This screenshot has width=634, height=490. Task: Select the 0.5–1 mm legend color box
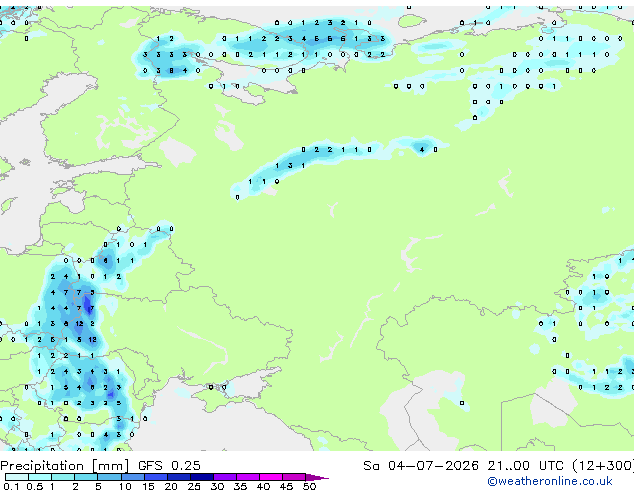(x=40, y=477)
